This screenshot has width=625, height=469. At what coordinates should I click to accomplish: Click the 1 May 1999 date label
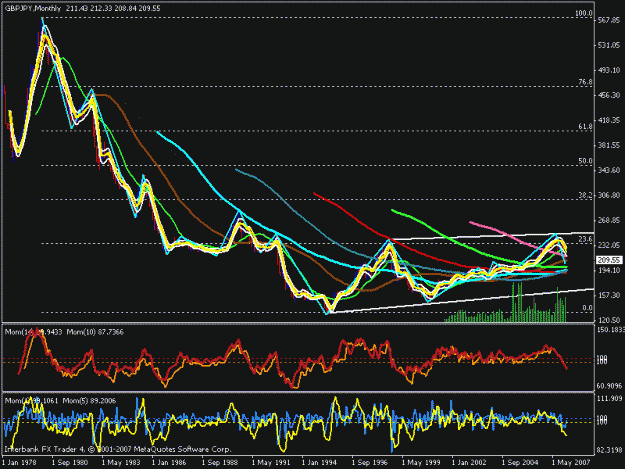(420, 463)
